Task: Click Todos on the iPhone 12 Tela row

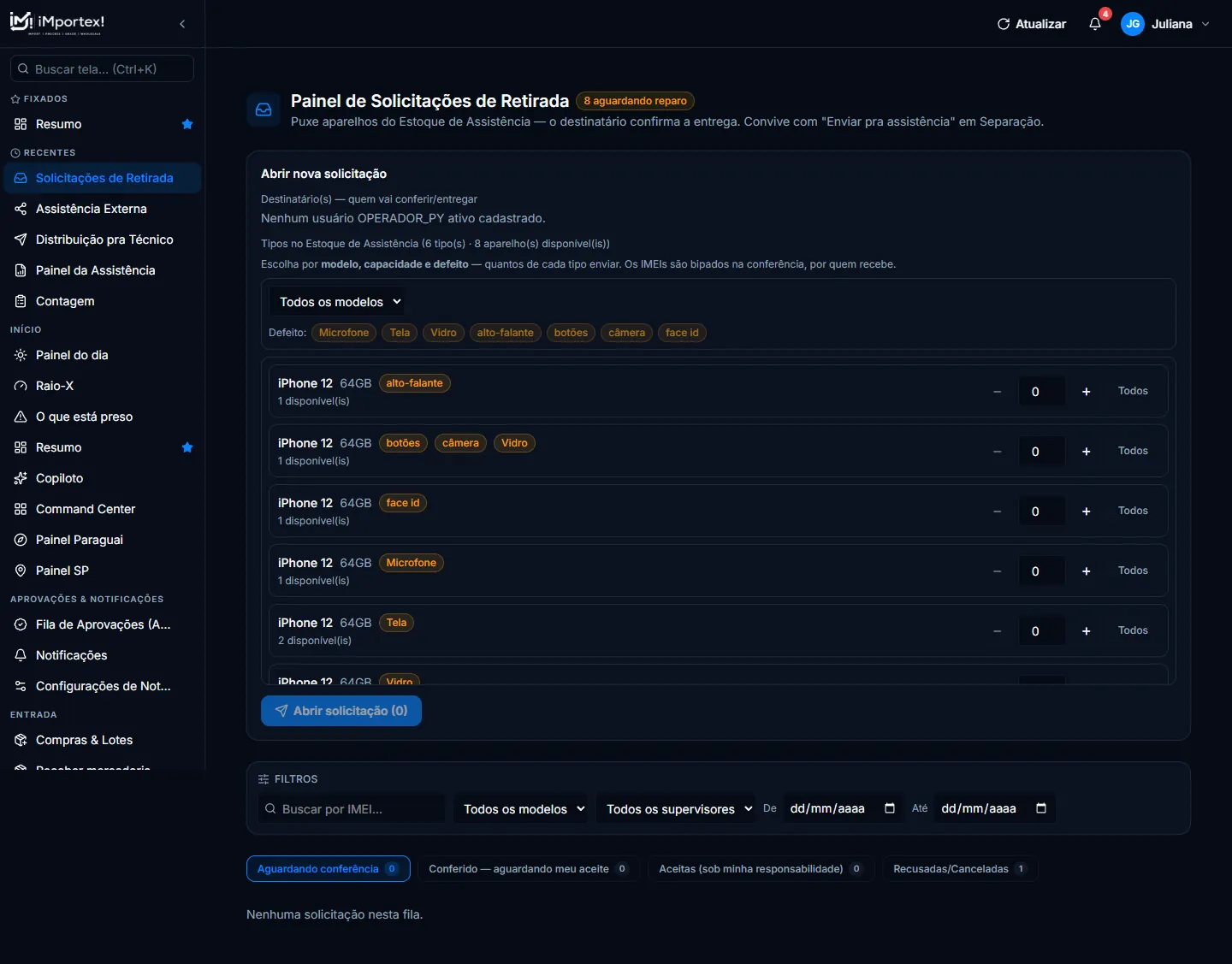Action: click(1133, 630)
